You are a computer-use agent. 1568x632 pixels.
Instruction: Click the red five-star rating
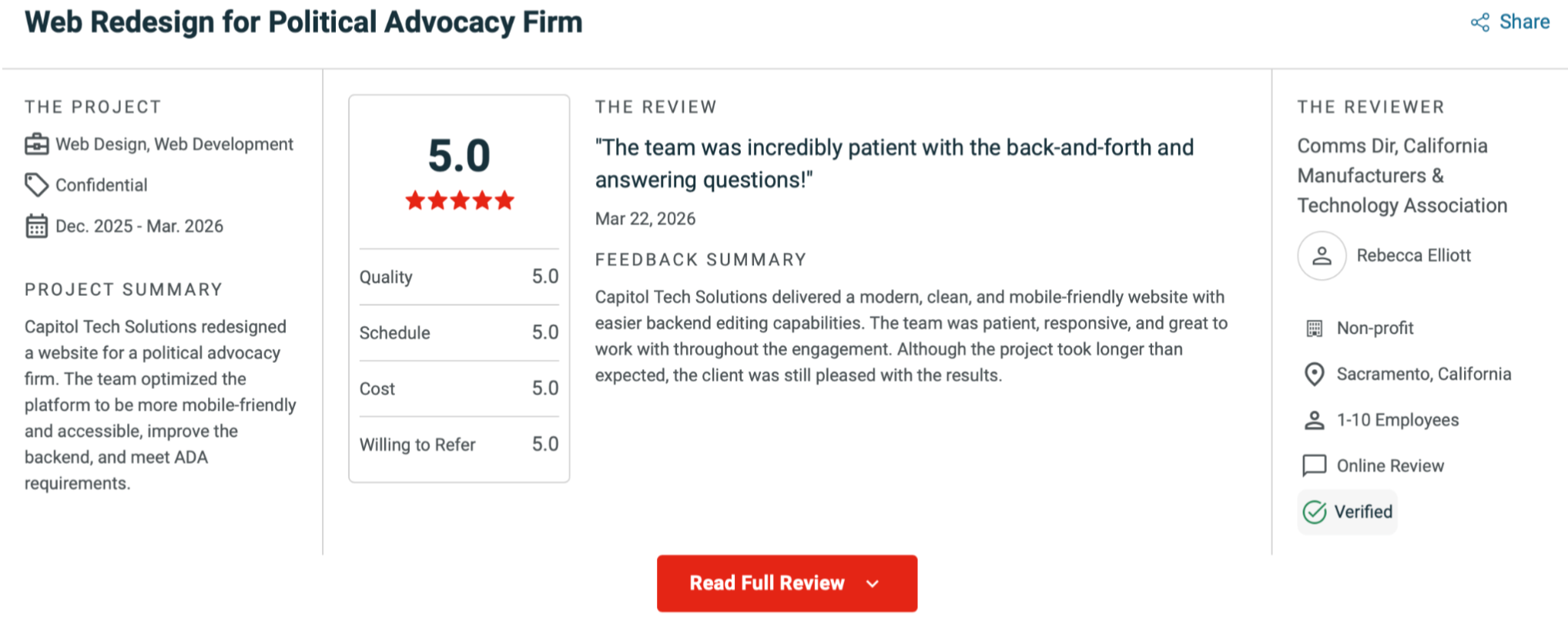(459, 201)
